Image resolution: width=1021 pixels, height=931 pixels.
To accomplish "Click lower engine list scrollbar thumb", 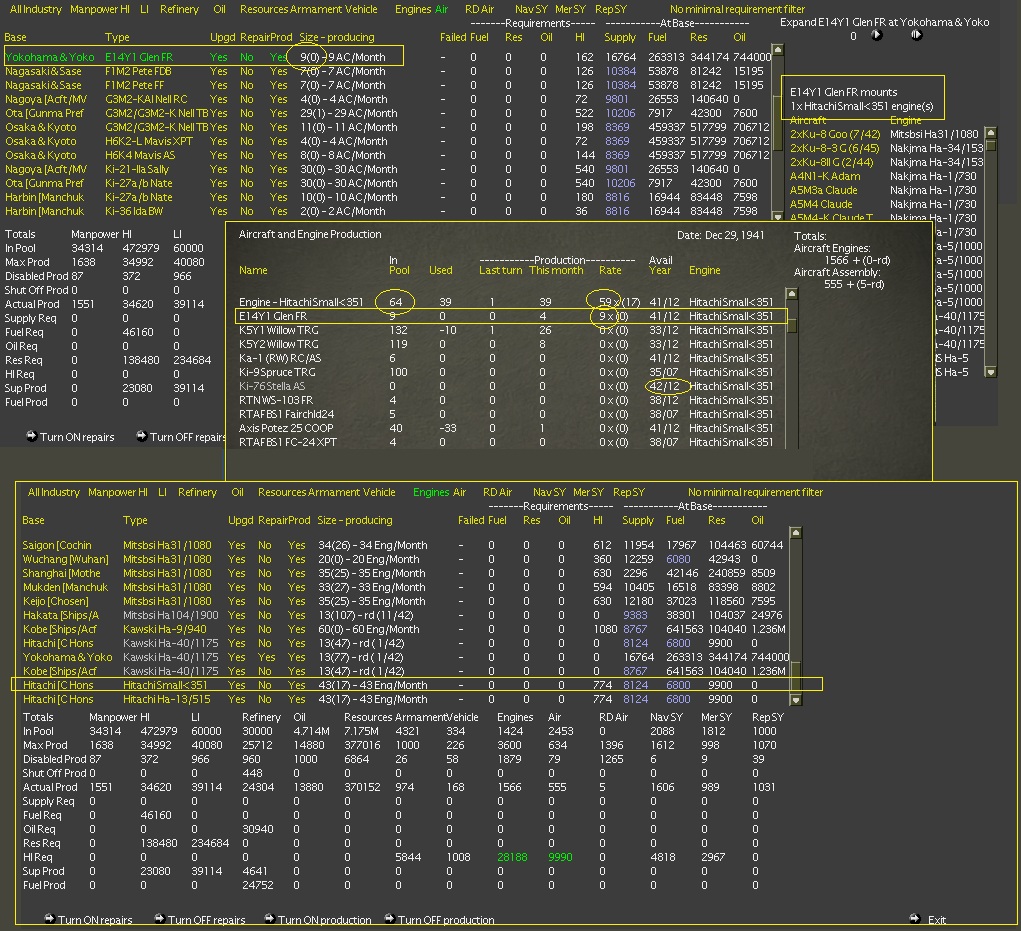I will click(x=795, y=678).
